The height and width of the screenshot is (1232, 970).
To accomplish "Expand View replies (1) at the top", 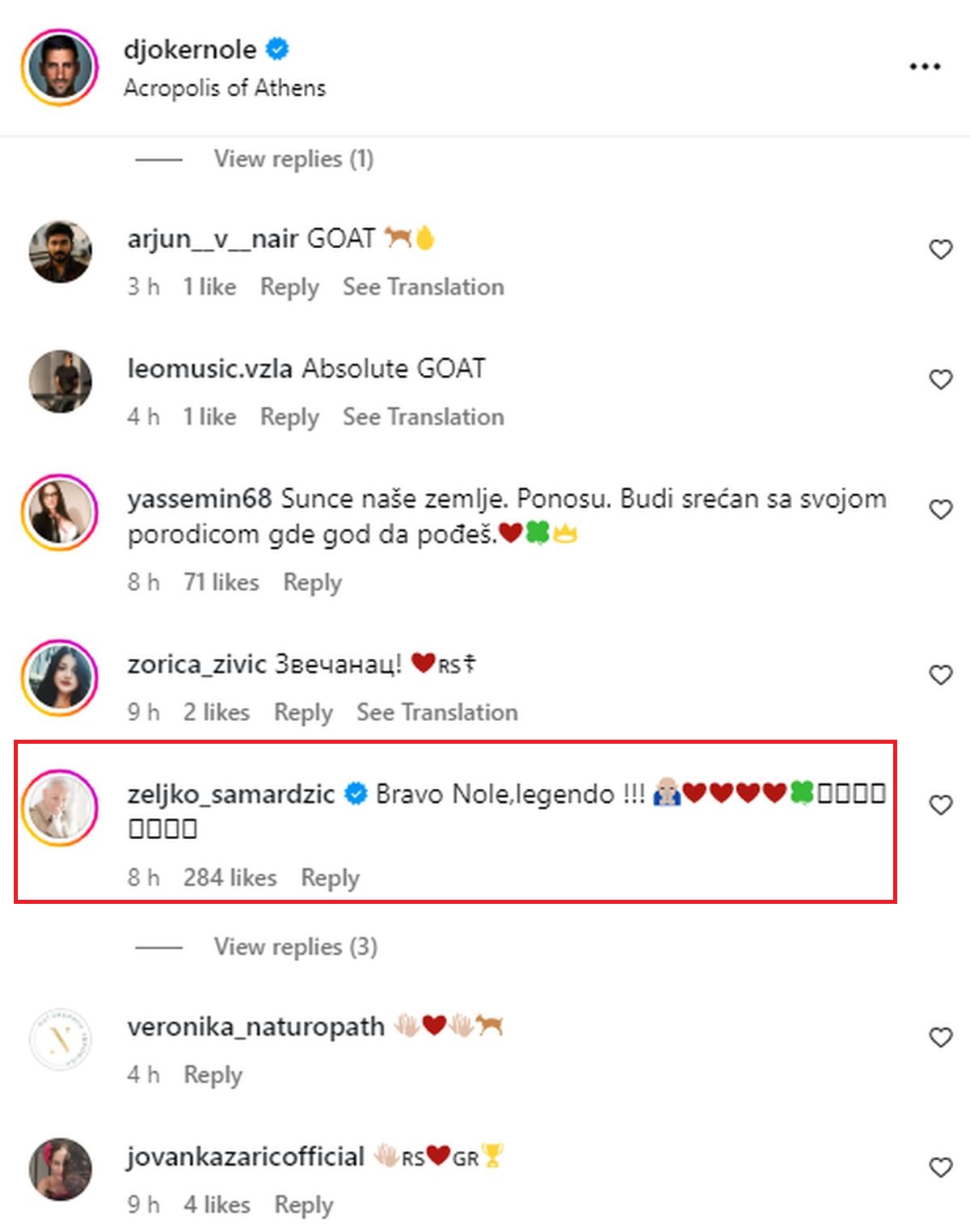I will (293, 159).
